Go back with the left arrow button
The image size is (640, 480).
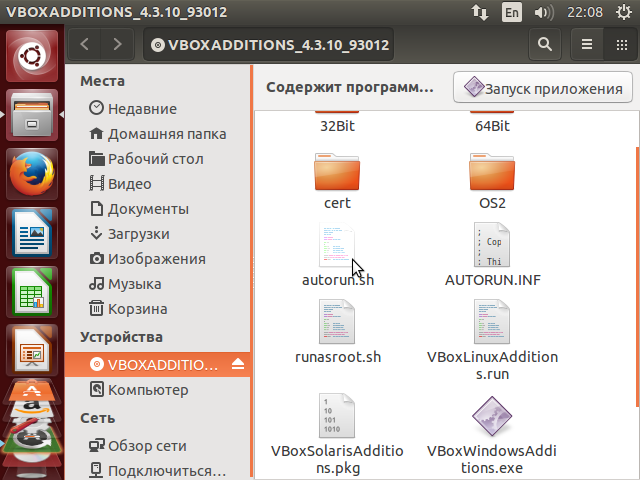tap(84, 44)
